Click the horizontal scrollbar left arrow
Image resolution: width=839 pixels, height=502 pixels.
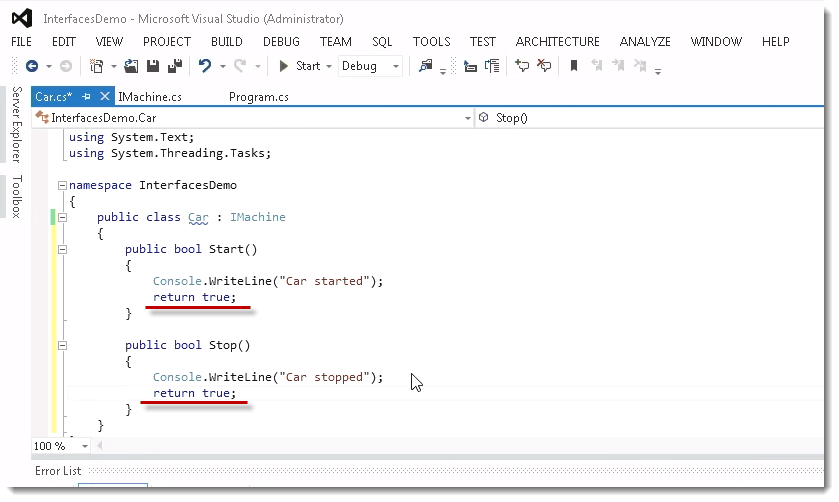pos(100,446)
